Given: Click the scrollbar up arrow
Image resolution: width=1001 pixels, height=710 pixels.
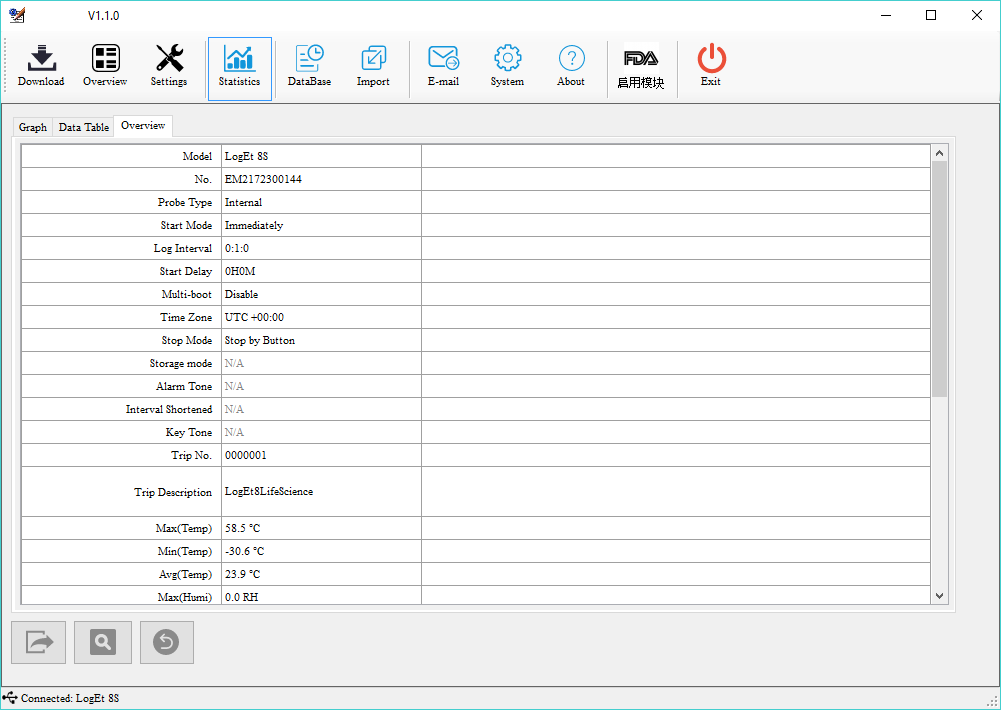Looking at the screenshot, I should click(939, 153).
